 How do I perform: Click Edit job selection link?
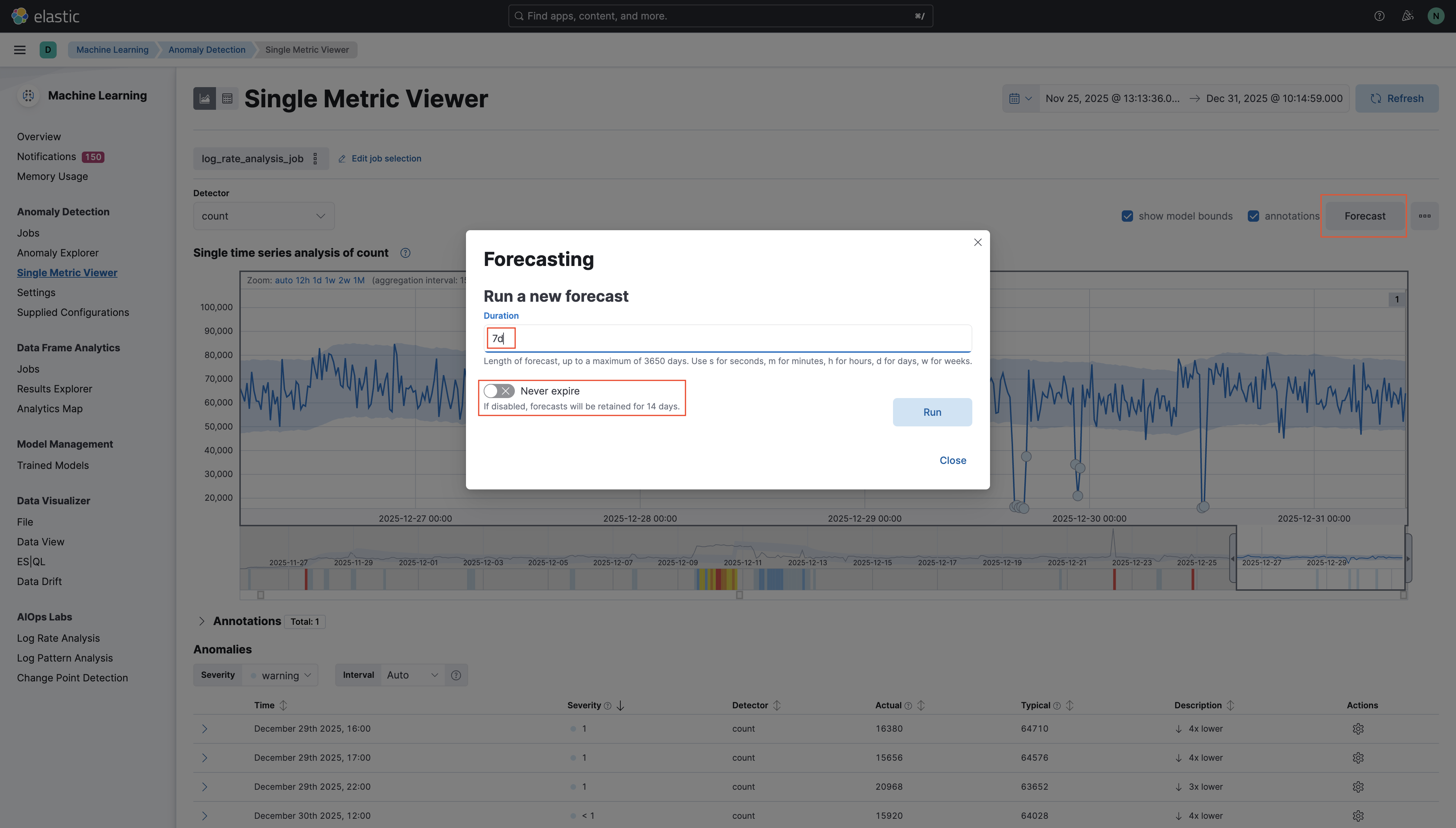pos(380,158)
